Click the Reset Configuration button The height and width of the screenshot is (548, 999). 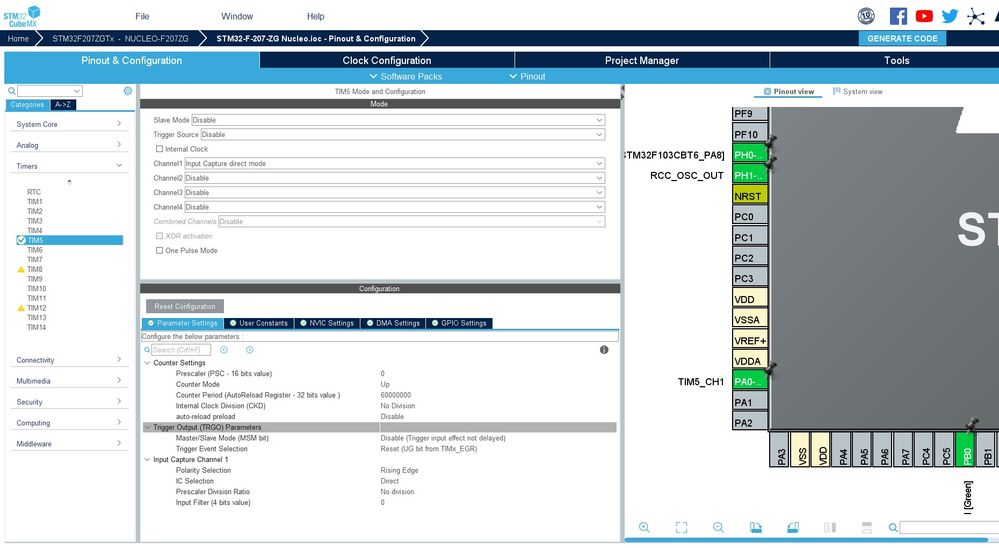coord(185,306)
